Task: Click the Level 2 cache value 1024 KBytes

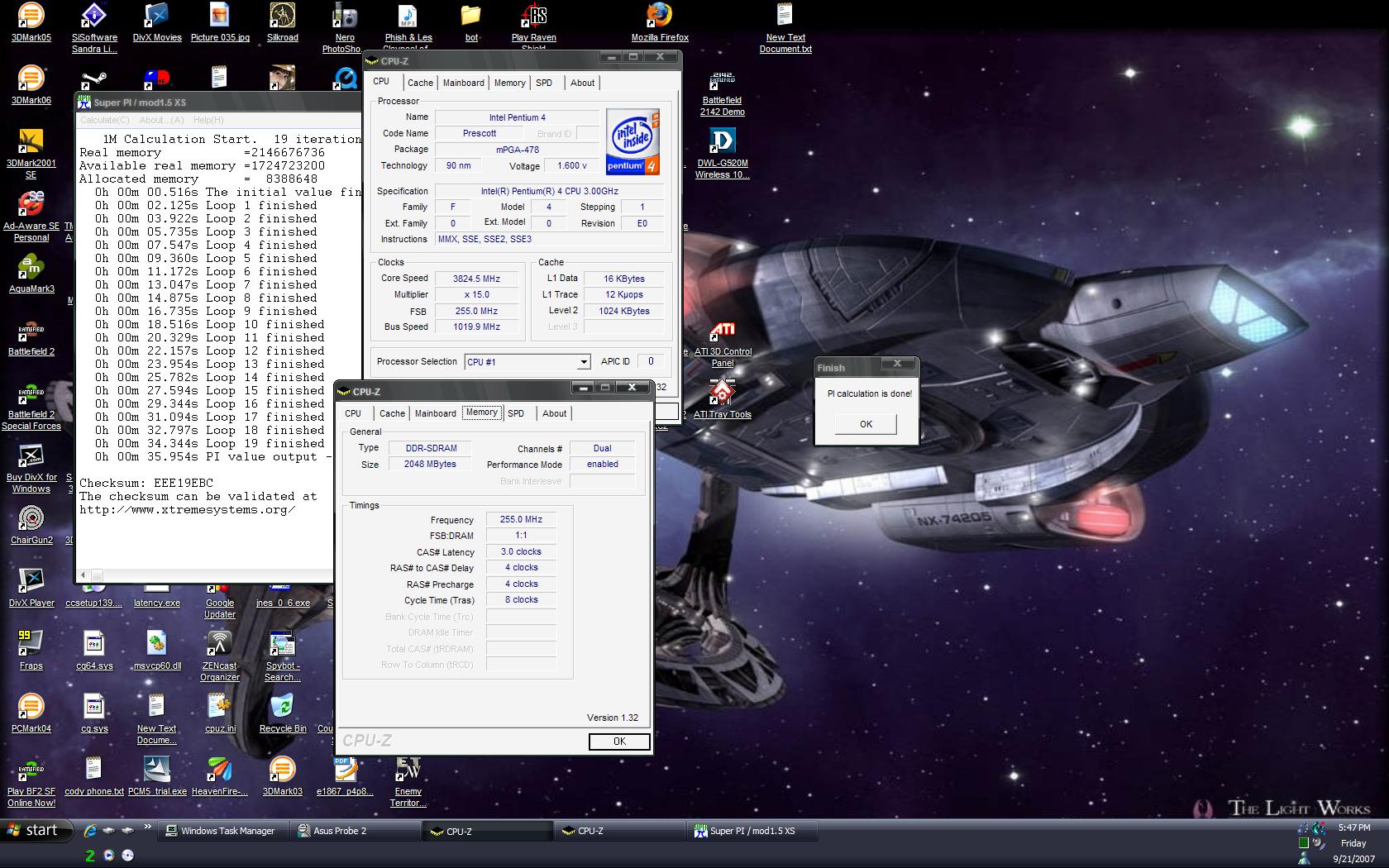Action: (624, 311)
